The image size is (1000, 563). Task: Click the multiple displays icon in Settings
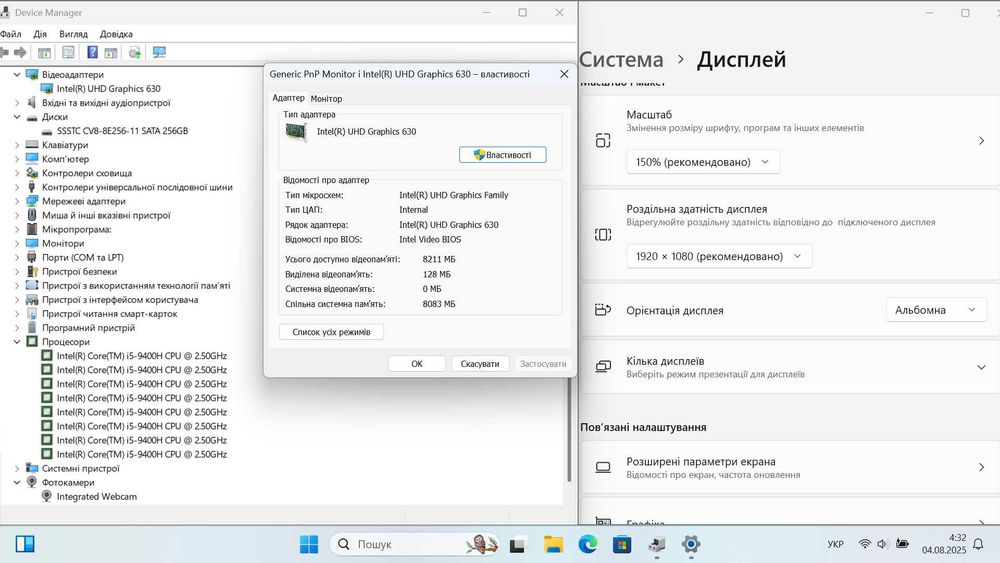point(603,367)
